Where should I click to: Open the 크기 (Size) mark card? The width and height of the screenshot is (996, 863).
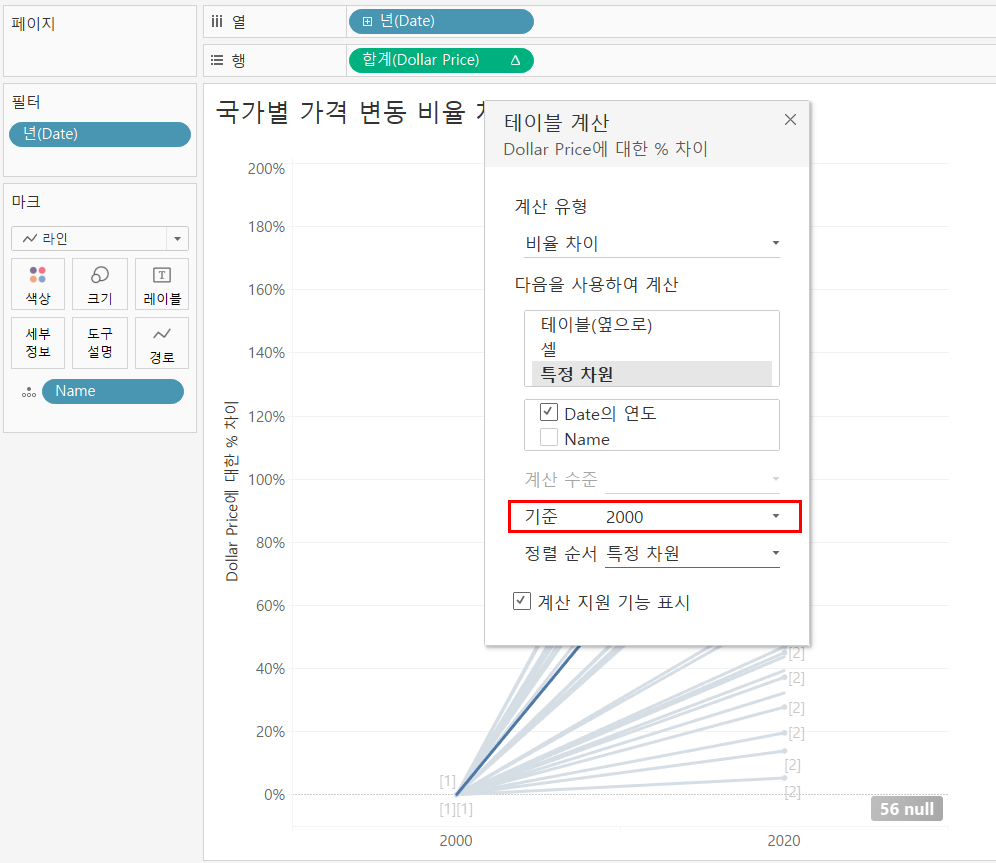point(100,284)
